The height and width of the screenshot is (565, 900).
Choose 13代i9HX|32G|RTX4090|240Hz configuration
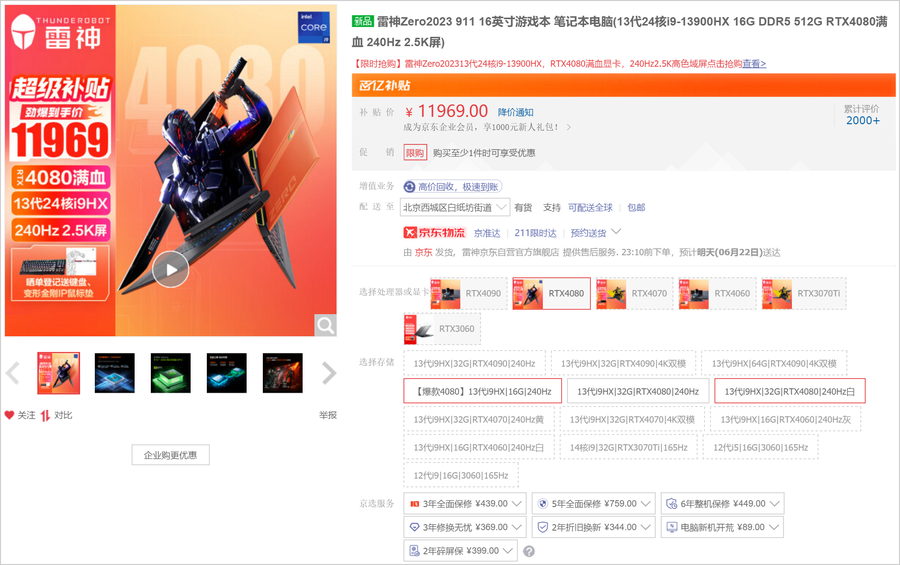tap(475, 363)
